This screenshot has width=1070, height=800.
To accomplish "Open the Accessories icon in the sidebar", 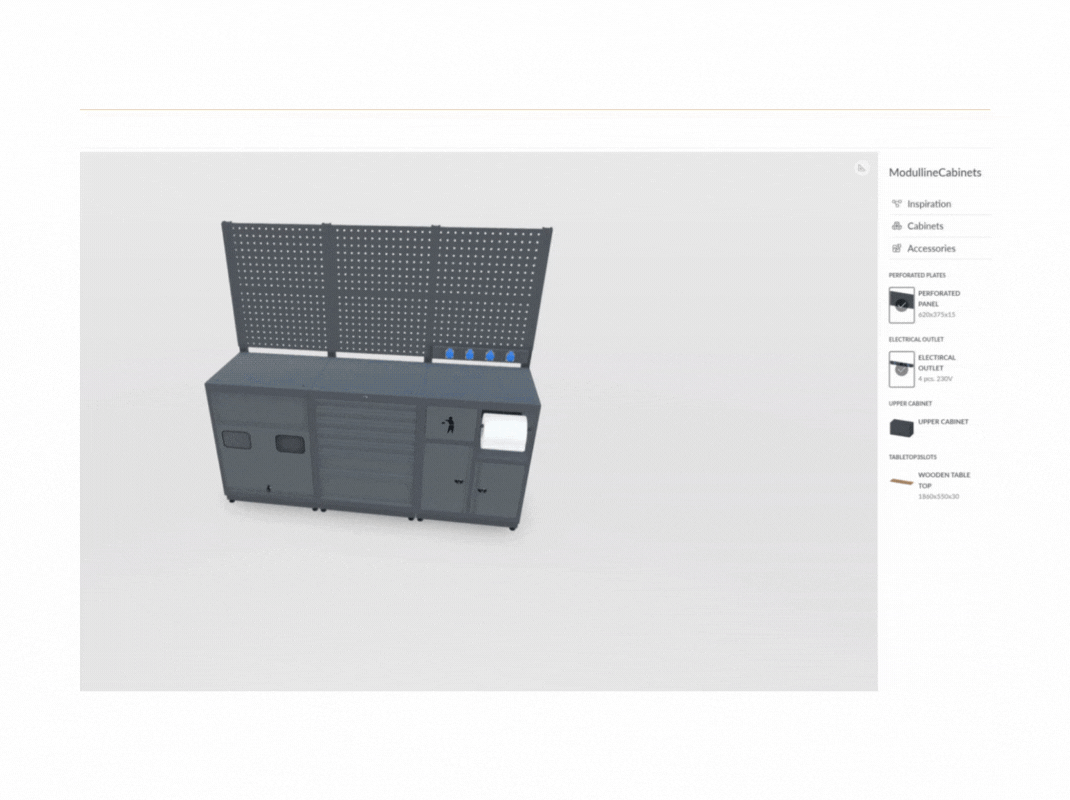I will 897,248.
